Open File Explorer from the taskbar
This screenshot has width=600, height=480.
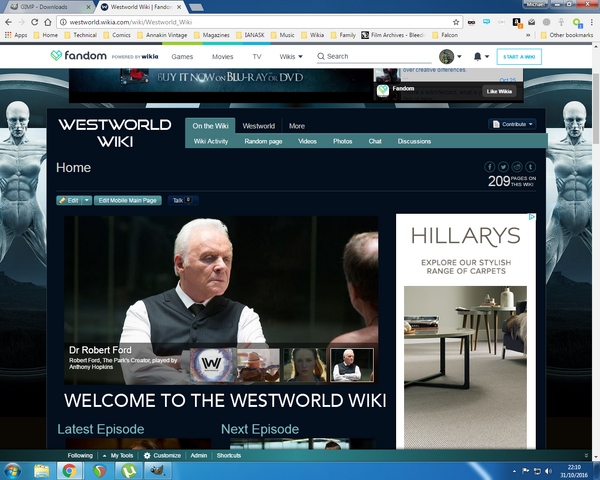(42, 470)
